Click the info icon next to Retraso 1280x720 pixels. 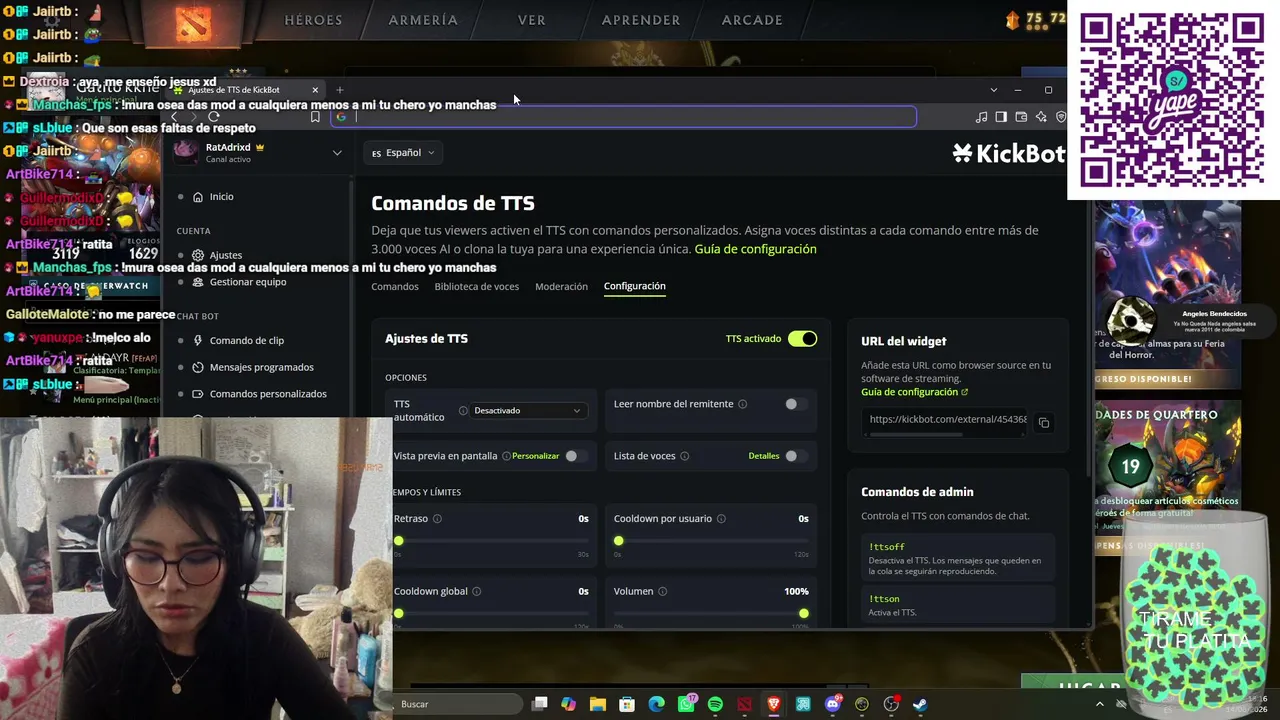click(x=437, y=519)
